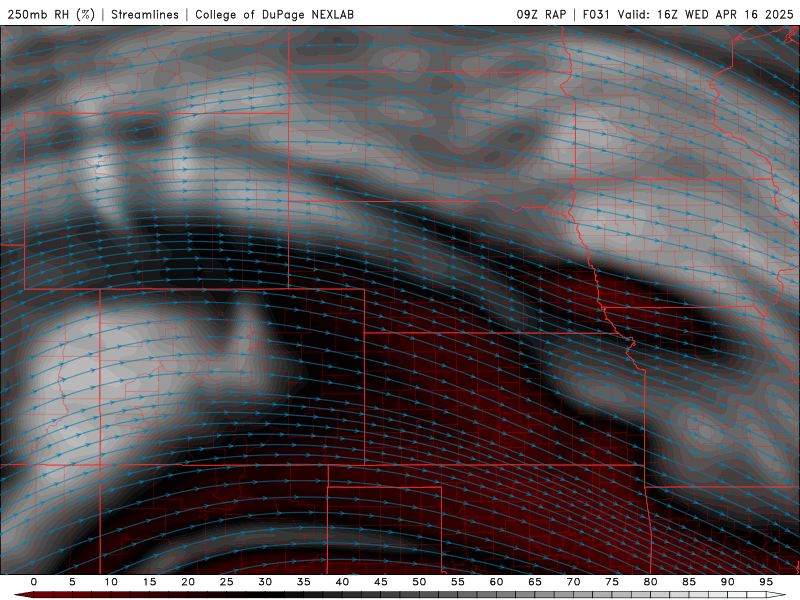Click the '25' value on the color scale
The height and width of the screenshot is (600, 800).
click(x=227, y=582)
